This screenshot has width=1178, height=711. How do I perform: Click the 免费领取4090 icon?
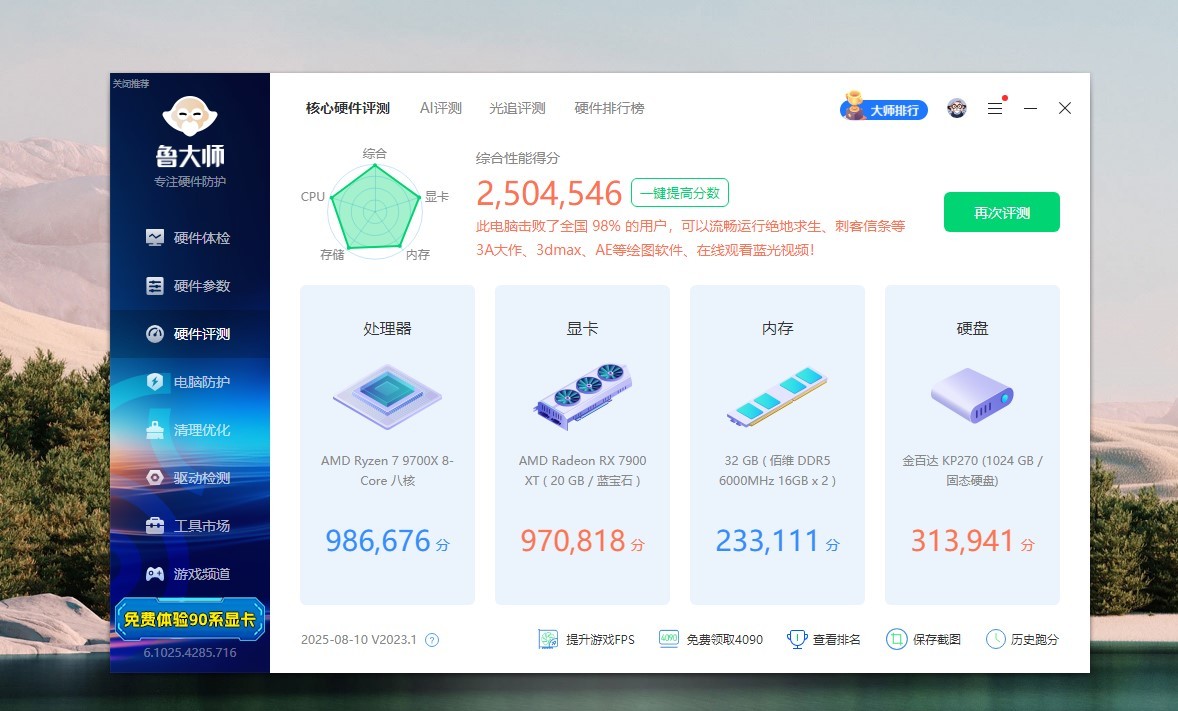point(669,640)
